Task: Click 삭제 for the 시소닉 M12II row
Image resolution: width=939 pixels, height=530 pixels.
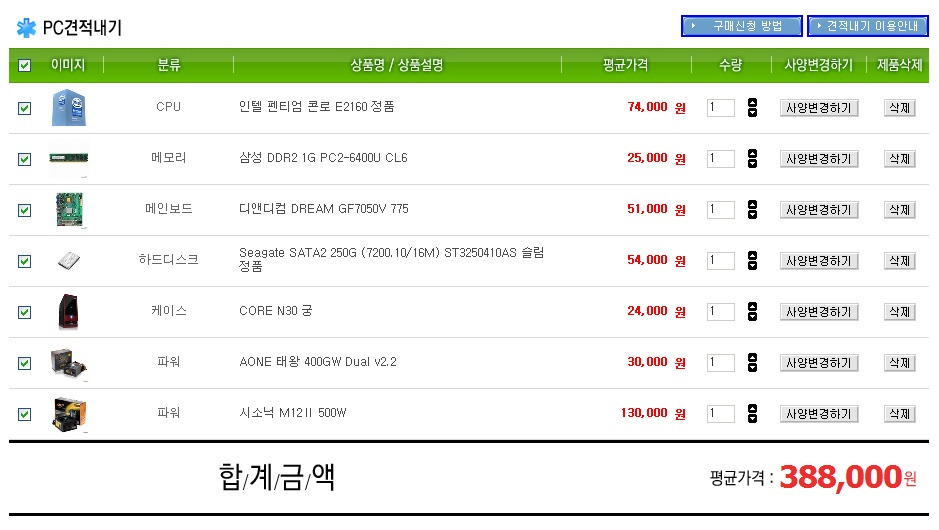Action: [x=899, y=414]
